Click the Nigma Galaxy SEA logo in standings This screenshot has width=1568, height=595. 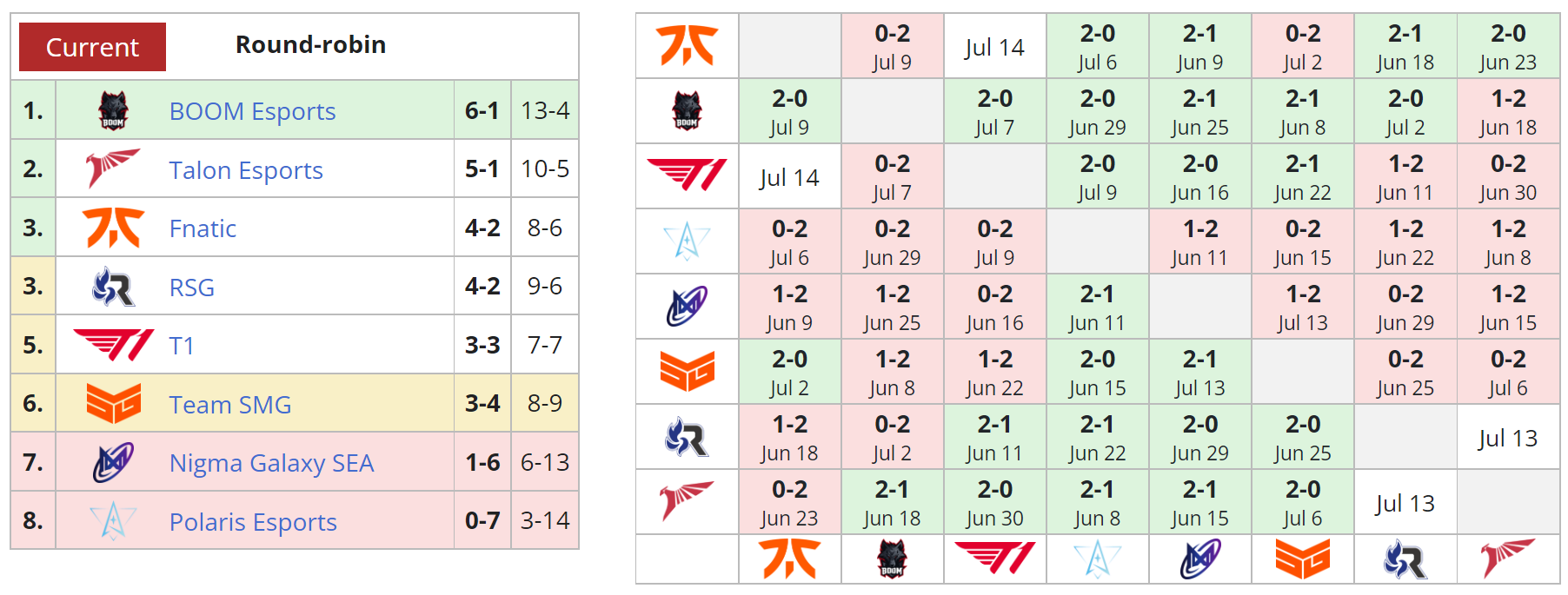point(113,462)
